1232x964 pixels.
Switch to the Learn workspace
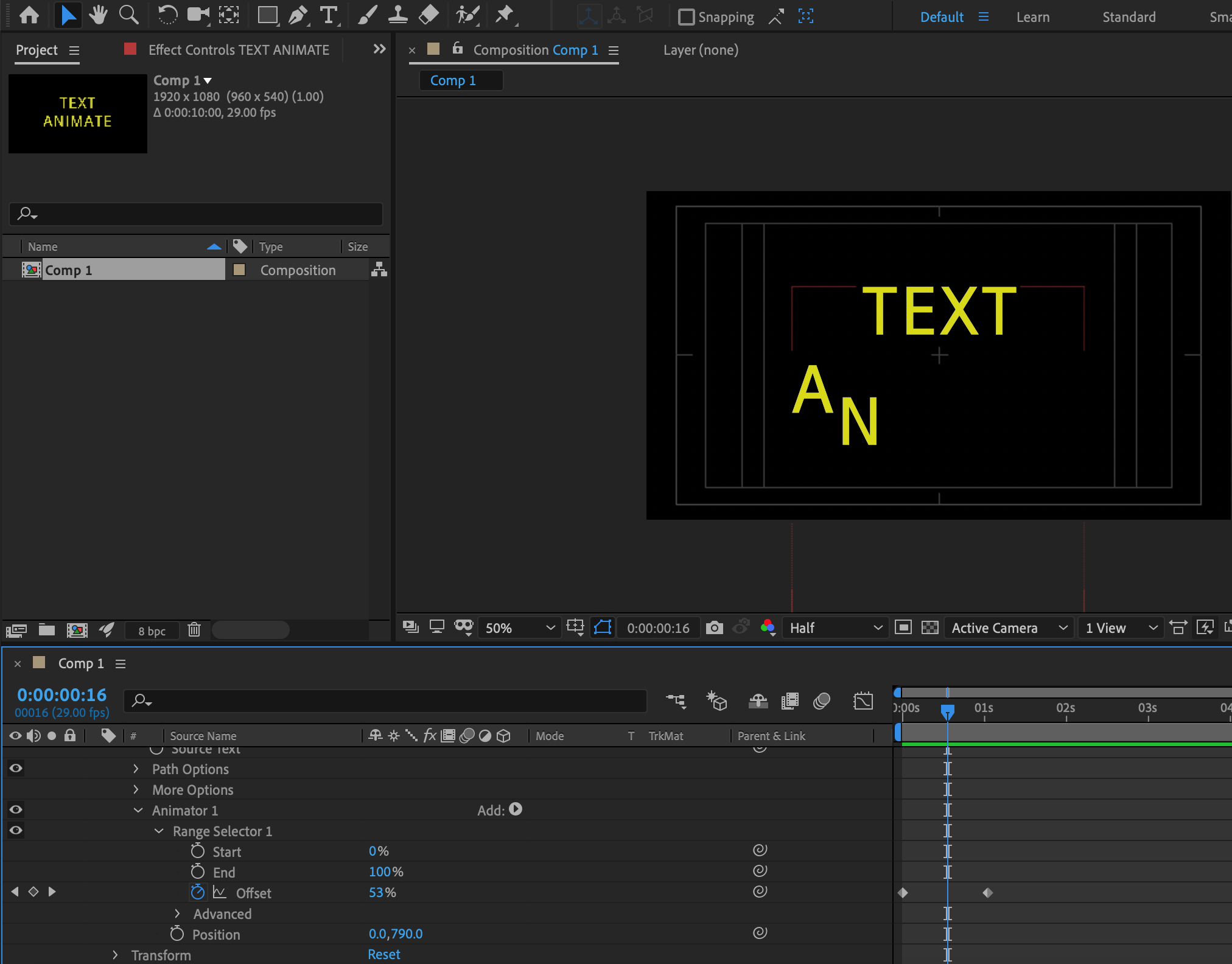click(x=1032, y=17)
